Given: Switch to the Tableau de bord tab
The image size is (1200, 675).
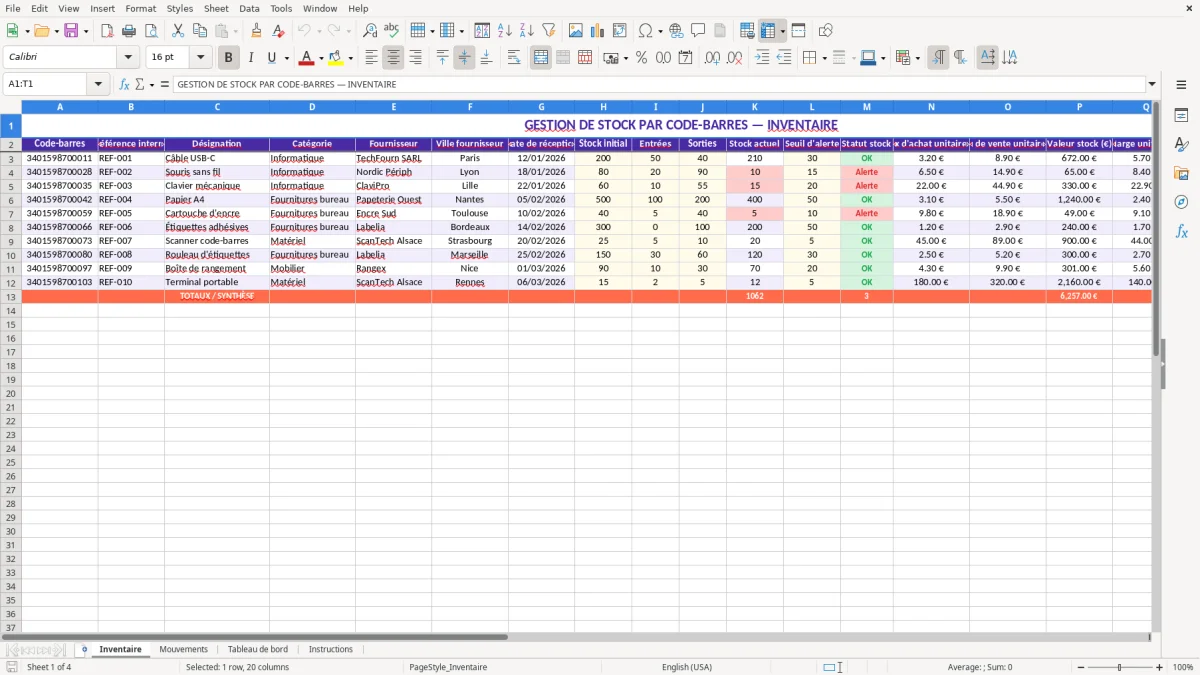Looking at the screenshot, I should [257, 649].
